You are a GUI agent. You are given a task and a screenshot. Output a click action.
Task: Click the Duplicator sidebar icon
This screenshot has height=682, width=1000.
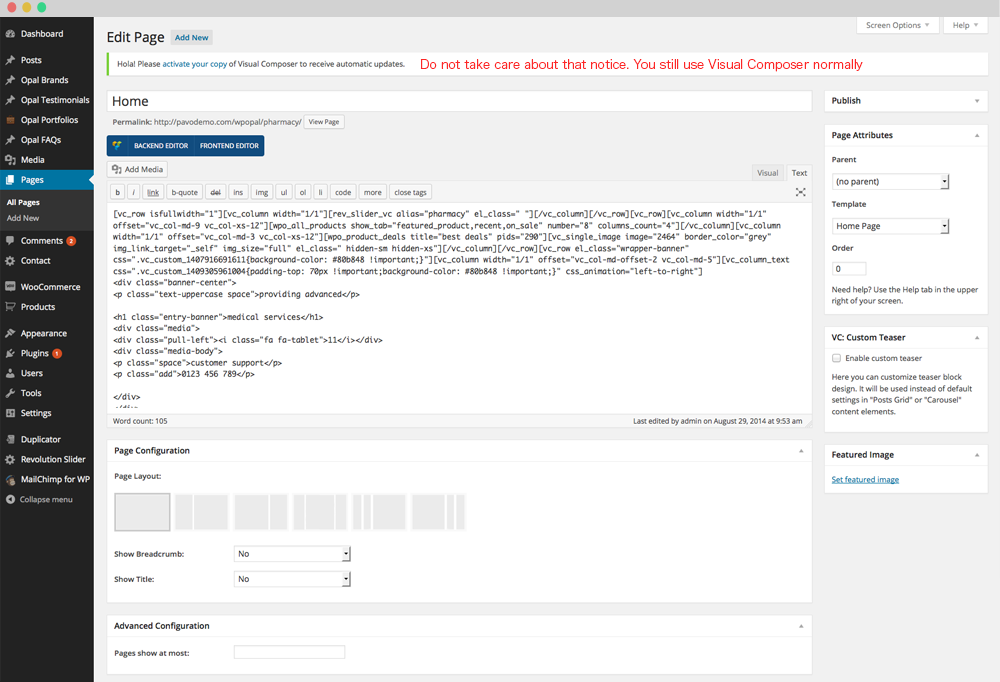(10, 439)
